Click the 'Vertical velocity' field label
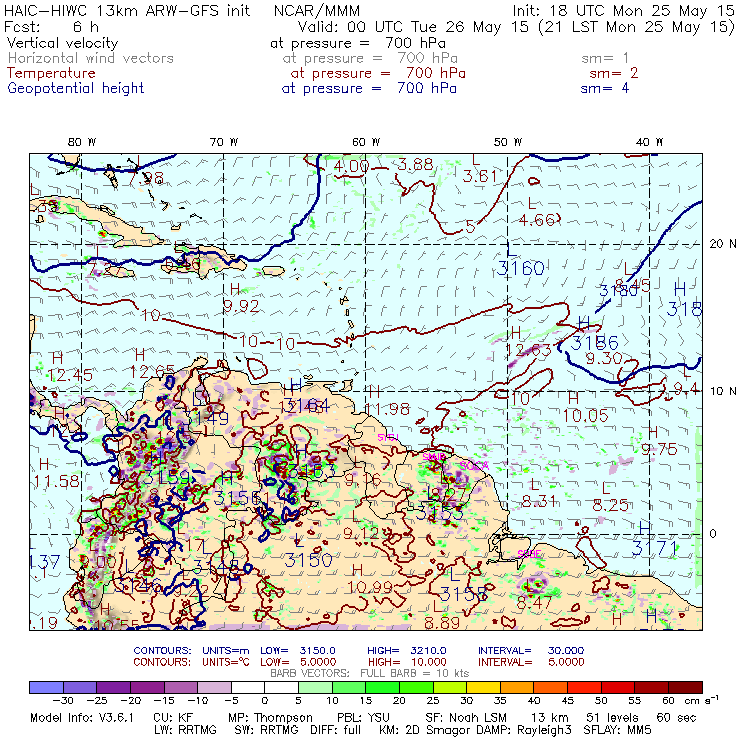This screenshot has height=740, width=740. coord(62,43)
